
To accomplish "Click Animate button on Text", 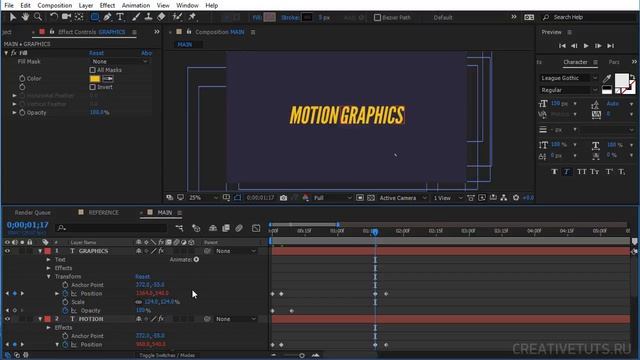I will (x=196, y=260).
